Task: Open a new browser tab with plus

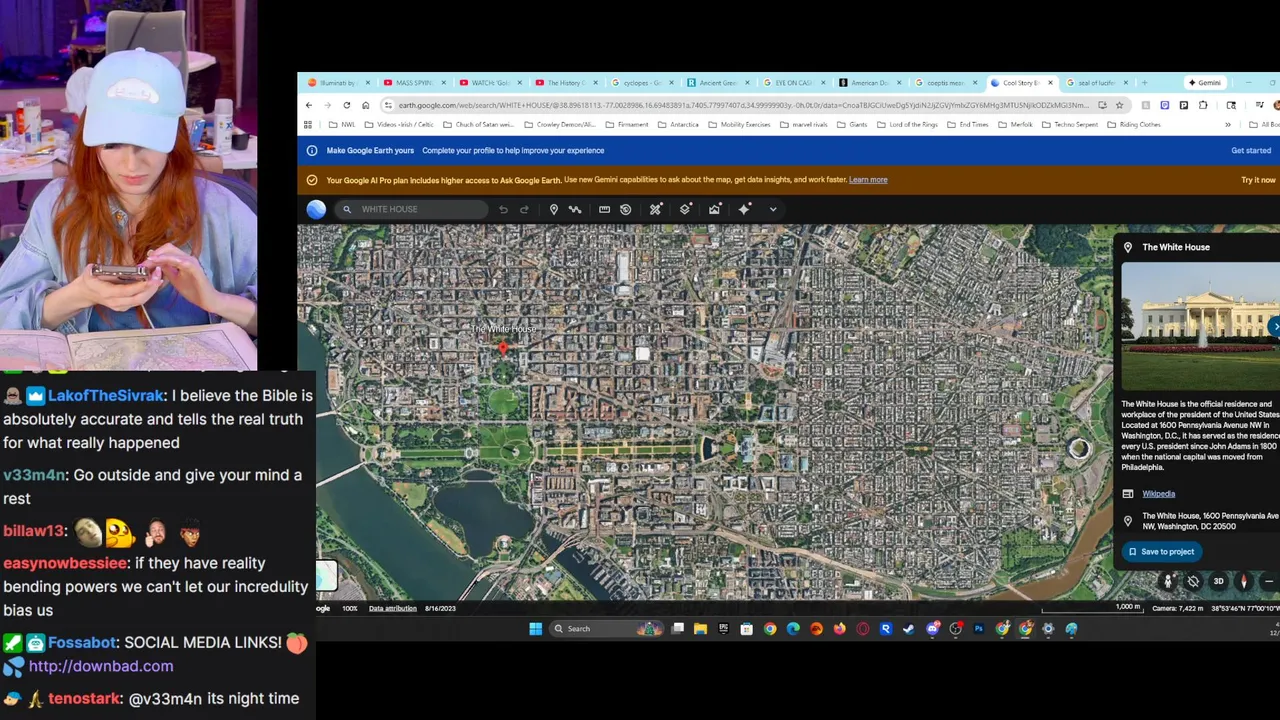Action: click(x=1145, y=83)
